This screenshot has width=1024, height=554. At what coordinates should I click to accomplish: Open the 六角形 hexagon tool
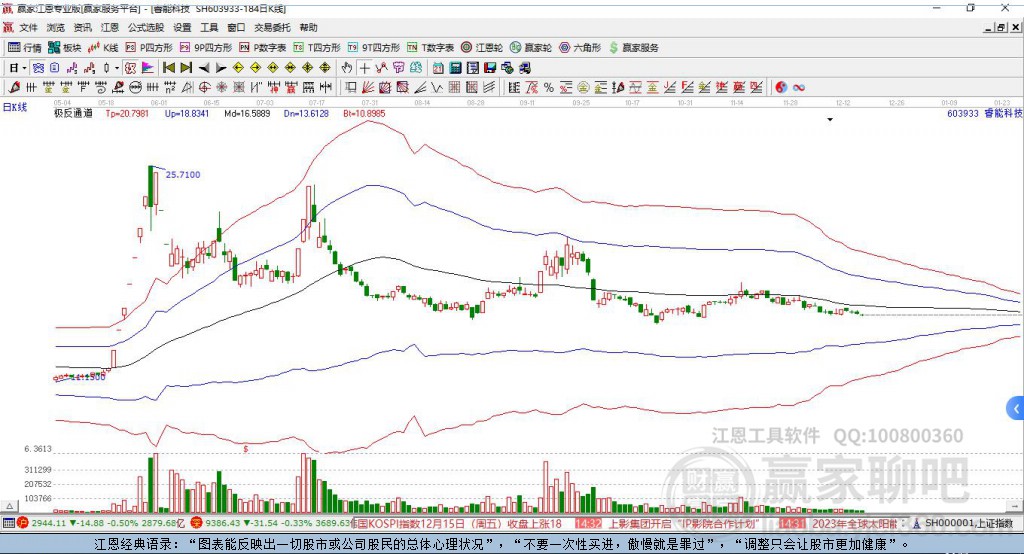coord(580,48)
